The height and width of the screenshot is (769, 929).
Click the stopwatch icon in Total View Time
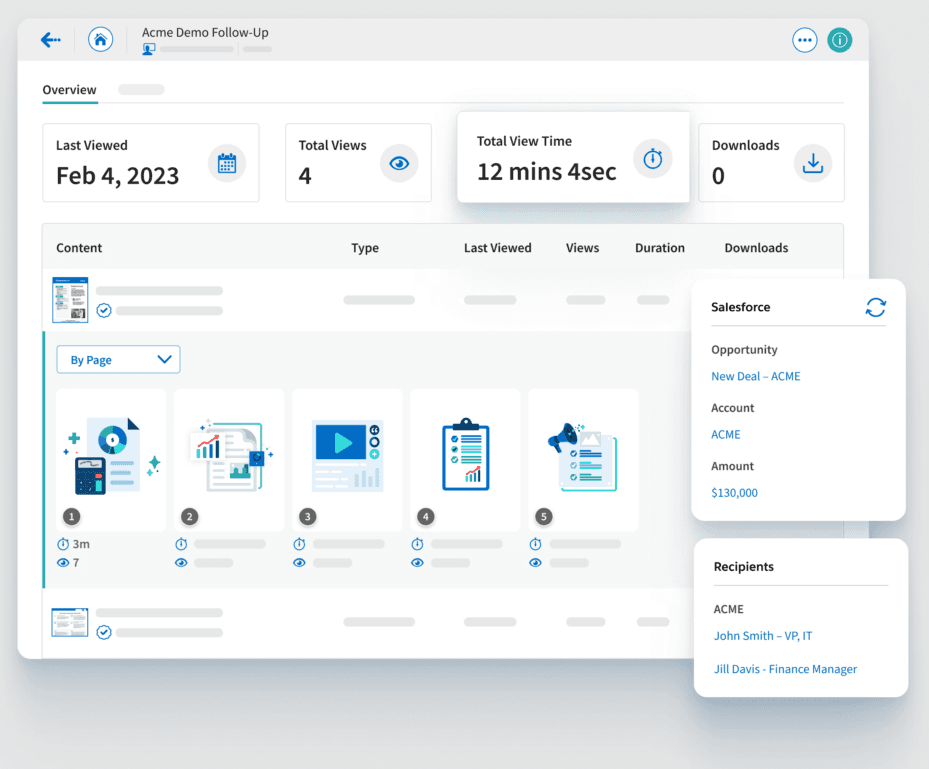pos(653,159)
